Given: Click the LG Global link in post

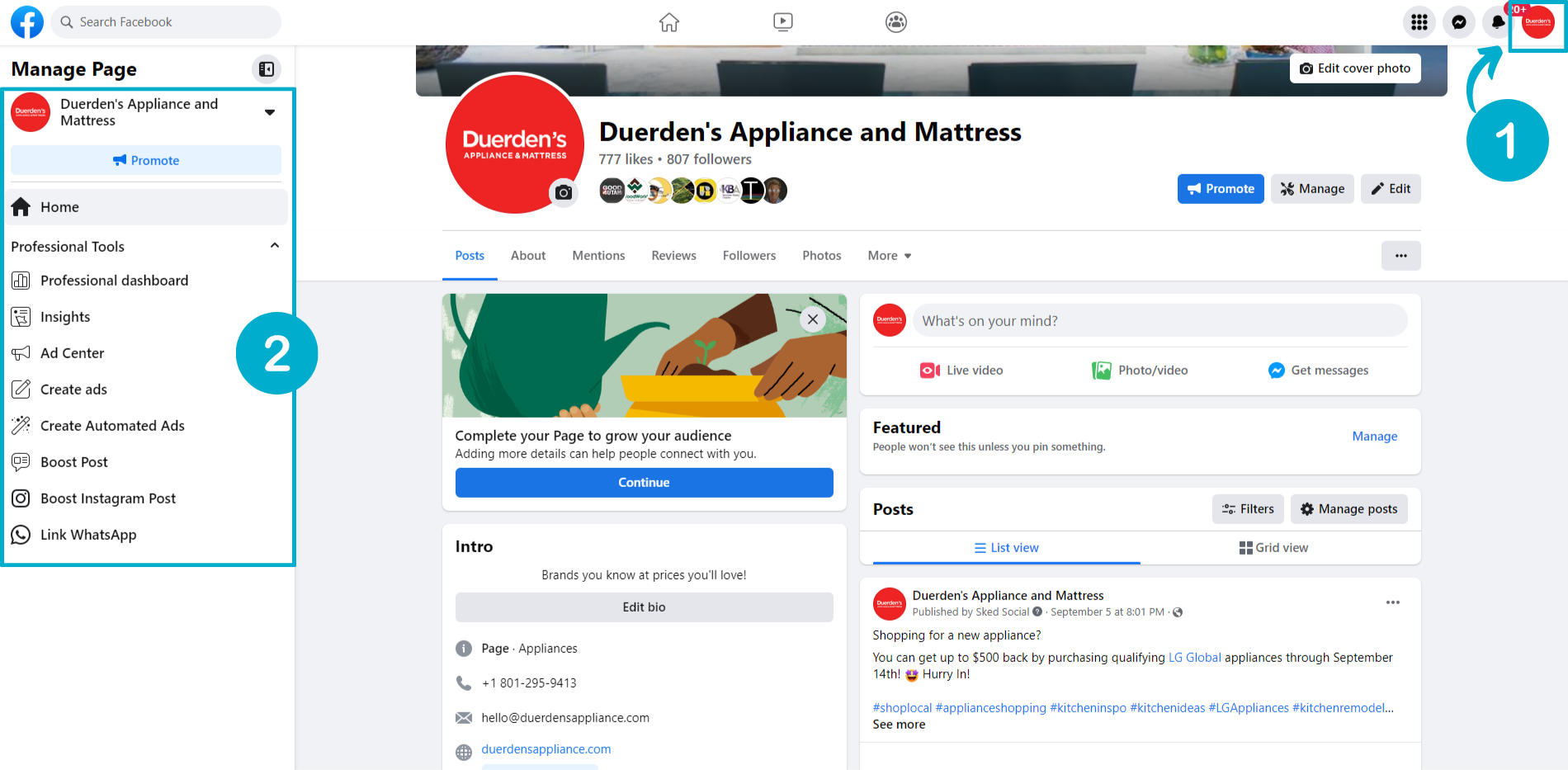Looking at the screenshot, I should 1194,658.
